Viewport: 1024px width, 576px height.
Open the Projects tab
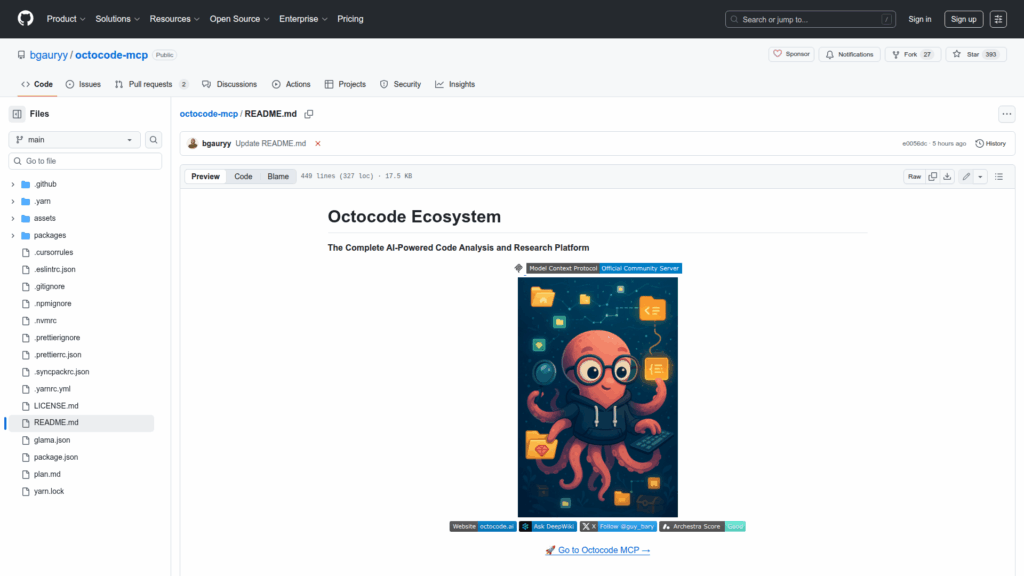coord(345,84)
